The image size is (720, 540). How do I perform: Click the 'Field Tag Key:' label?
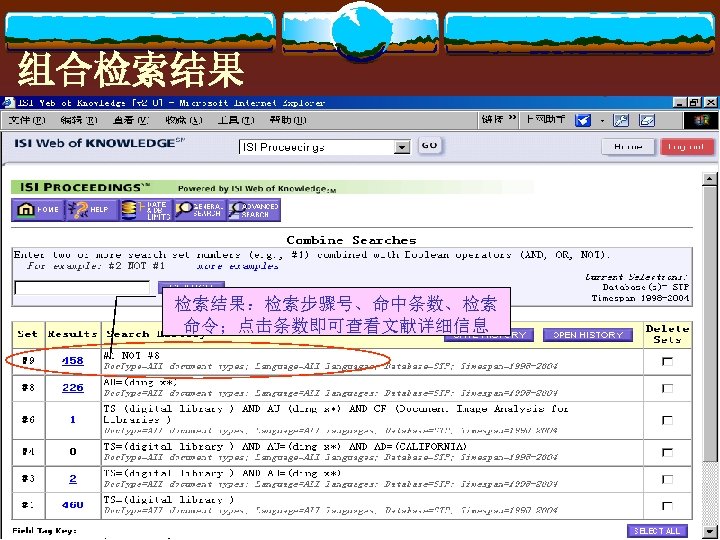(x=44, y=531)
